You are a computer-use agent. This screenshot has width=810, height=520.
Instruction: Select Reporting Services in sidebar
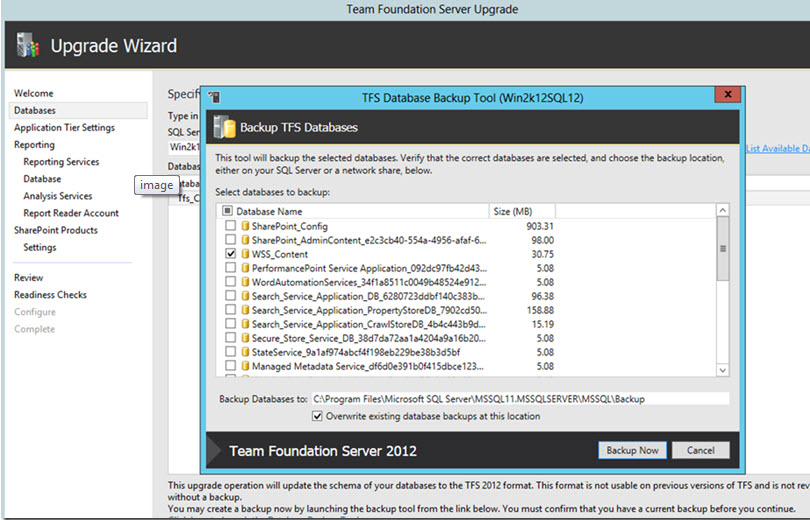[61, 162]
